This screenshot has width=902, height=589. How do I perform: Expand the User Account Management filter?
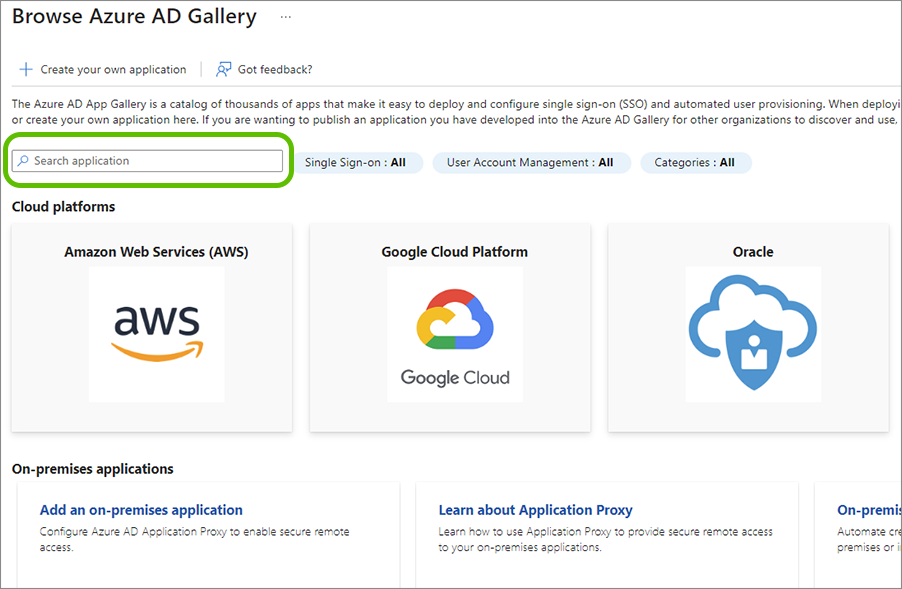pyautogui.click(x=530, y=162)
